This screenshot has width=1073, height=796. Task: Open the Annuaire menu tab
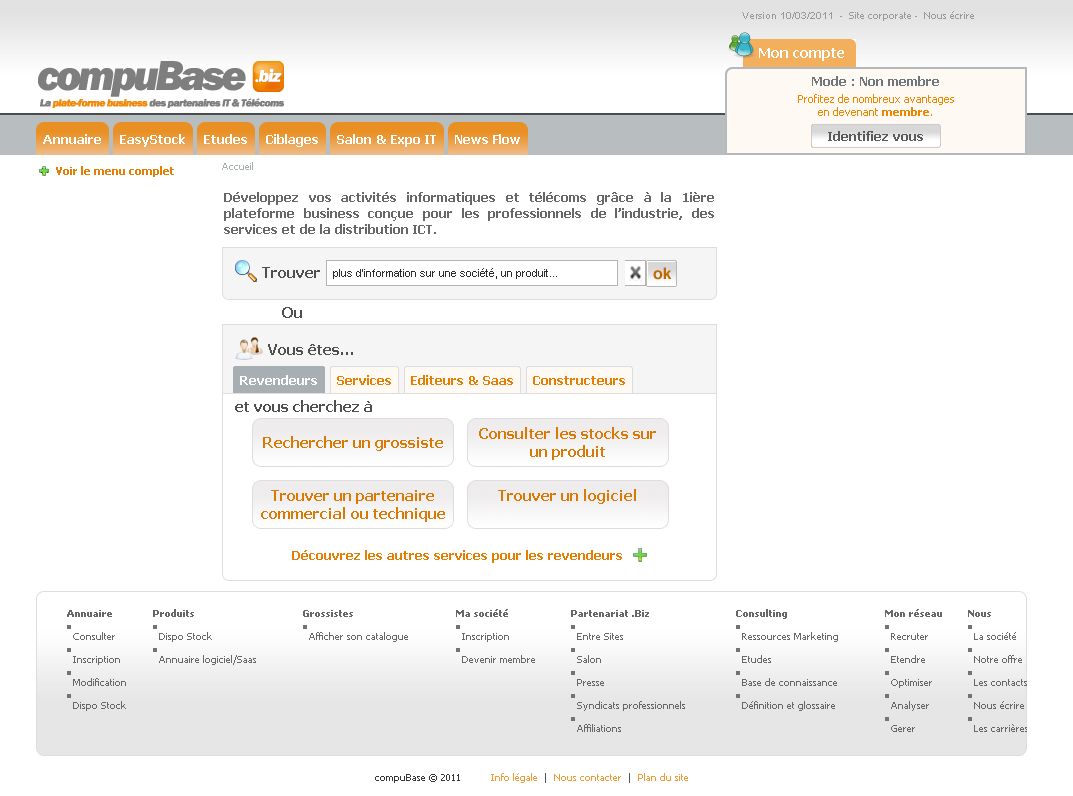point(72,139)
